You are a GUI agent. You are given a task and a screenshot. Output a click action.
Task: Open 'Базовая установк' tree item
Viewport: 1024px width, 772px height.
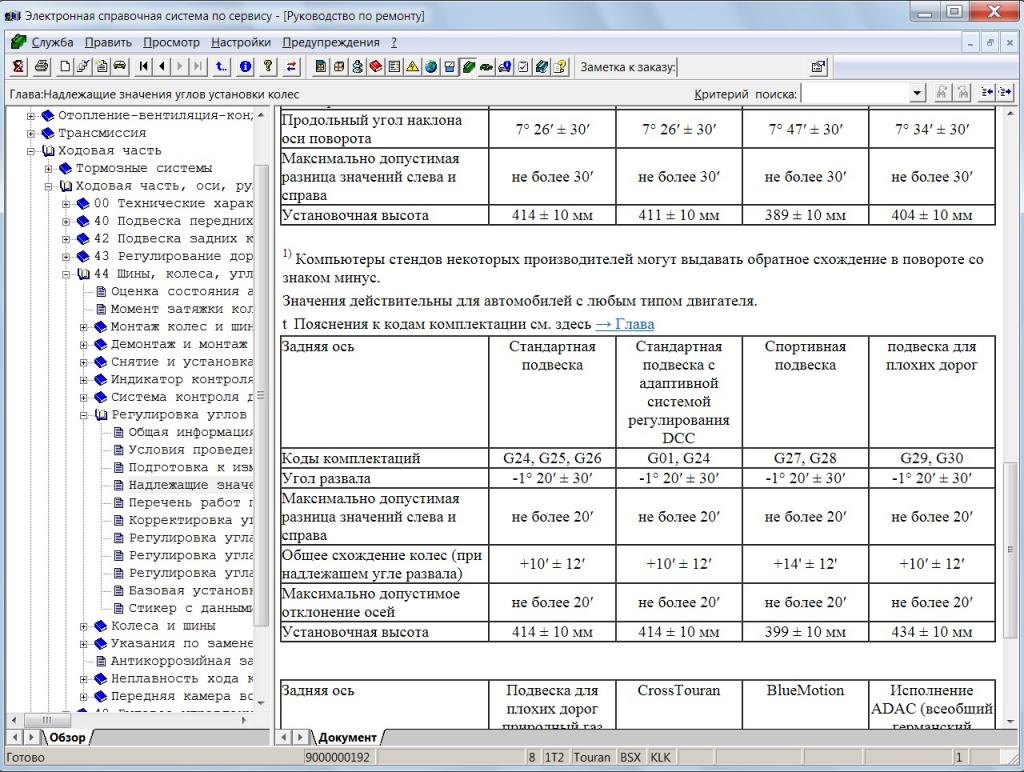pyautogui.click(x=191, y=590)
